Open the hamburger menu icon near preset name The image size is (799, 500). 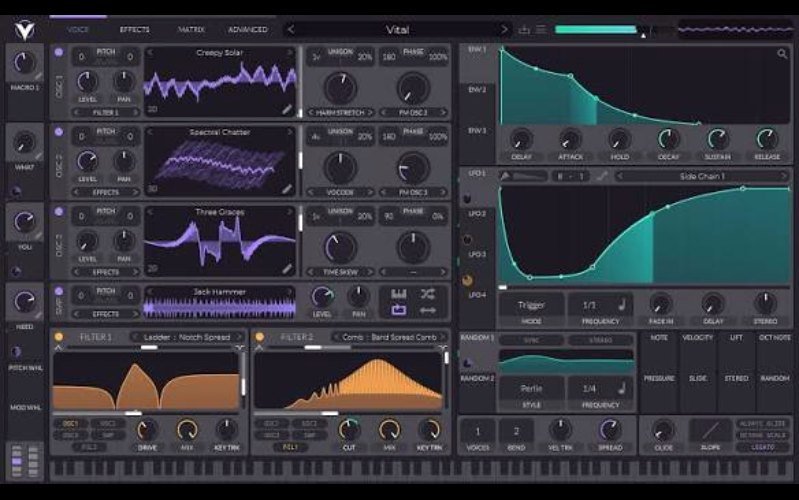point(541,30)
